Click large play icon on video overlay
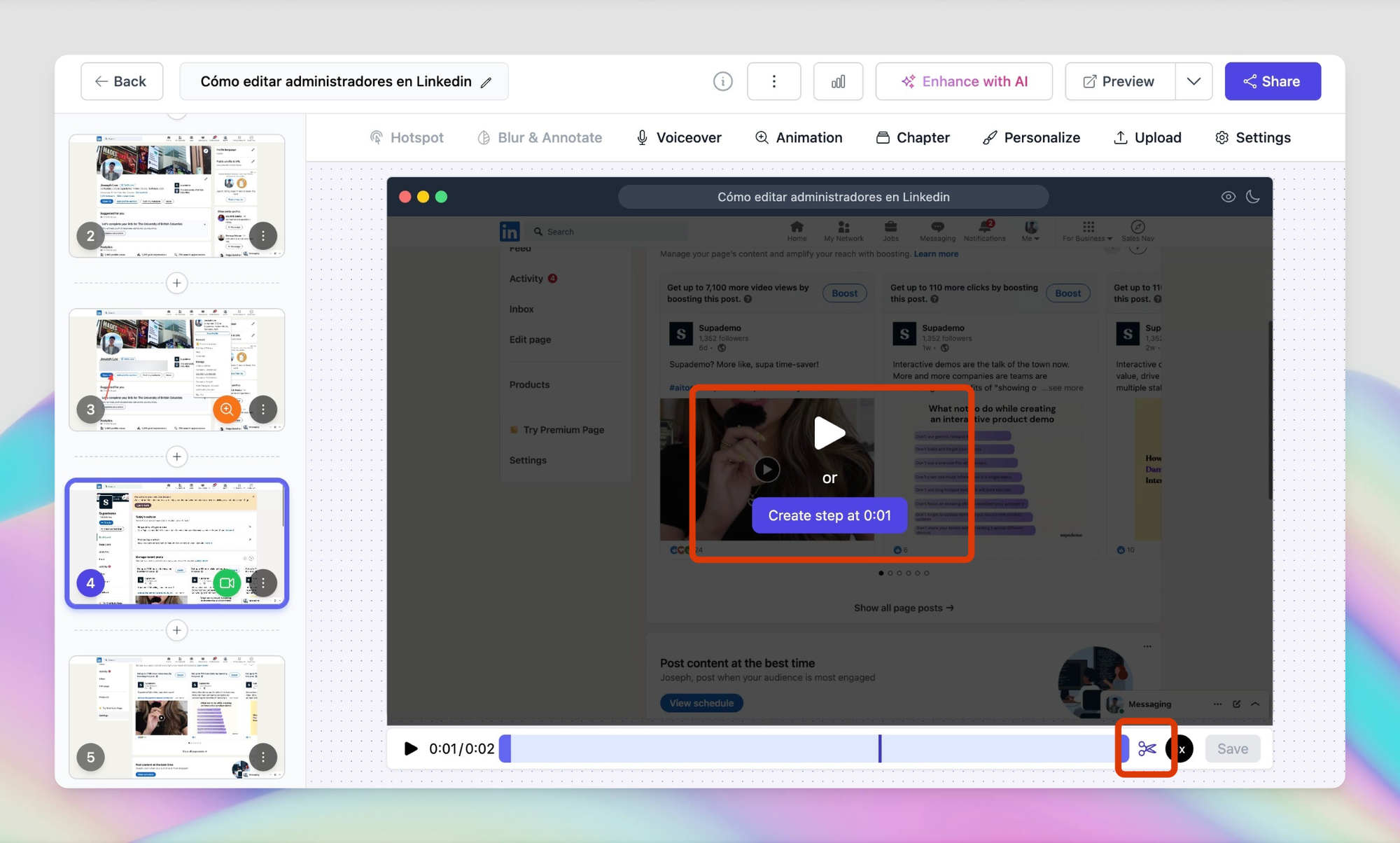1400x843 pixels. tap(829, 433)
